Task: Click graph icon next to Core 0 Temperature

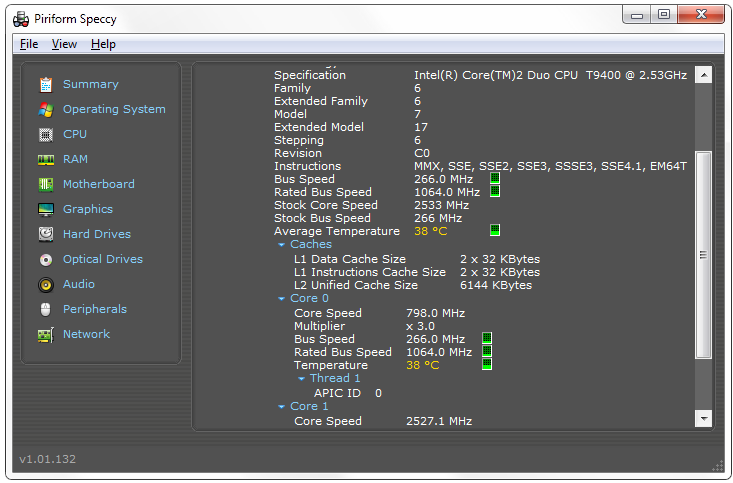Action: [487, 364]
